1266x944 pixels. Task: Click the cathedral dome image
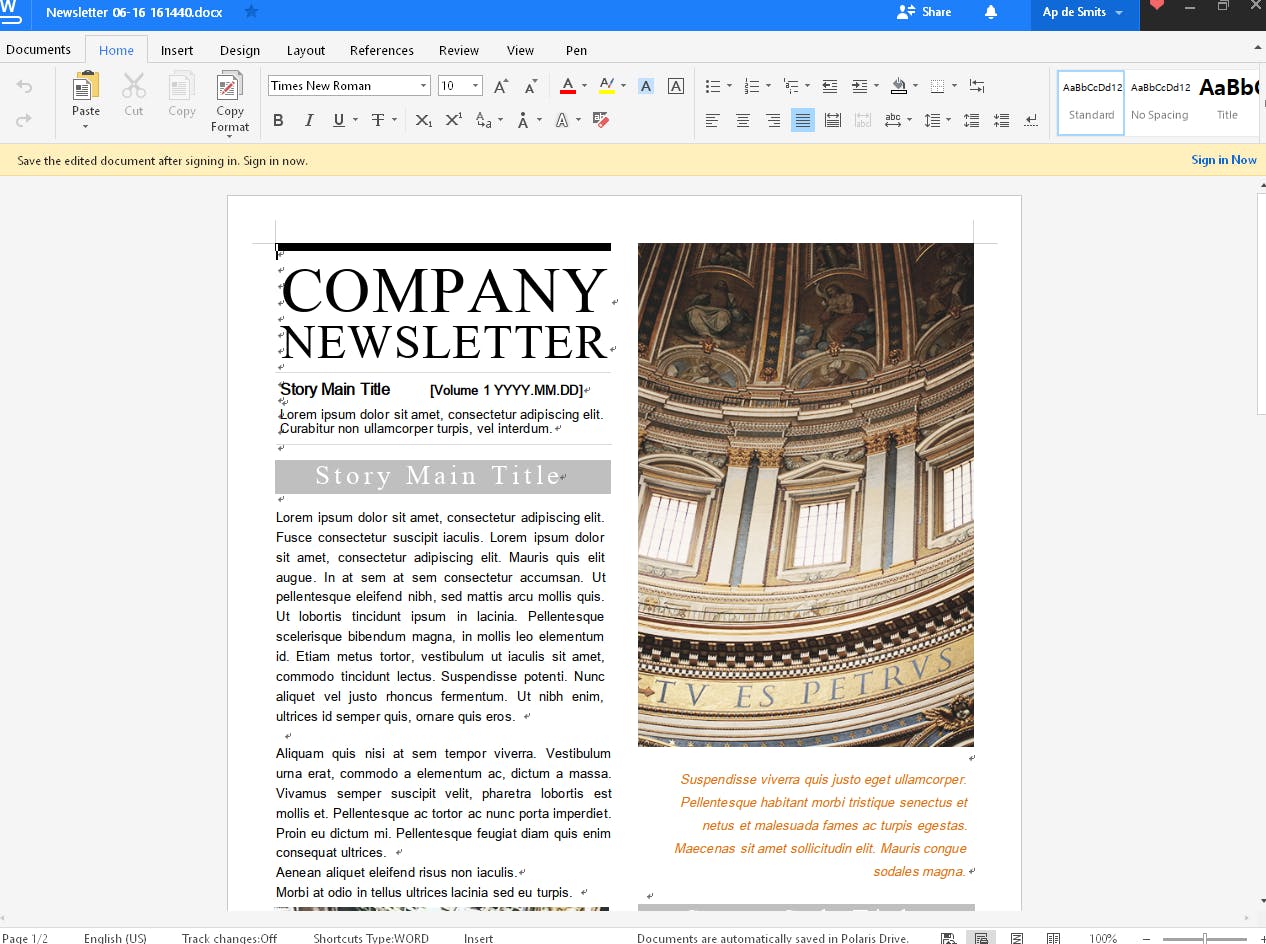[x=806, y=495]
